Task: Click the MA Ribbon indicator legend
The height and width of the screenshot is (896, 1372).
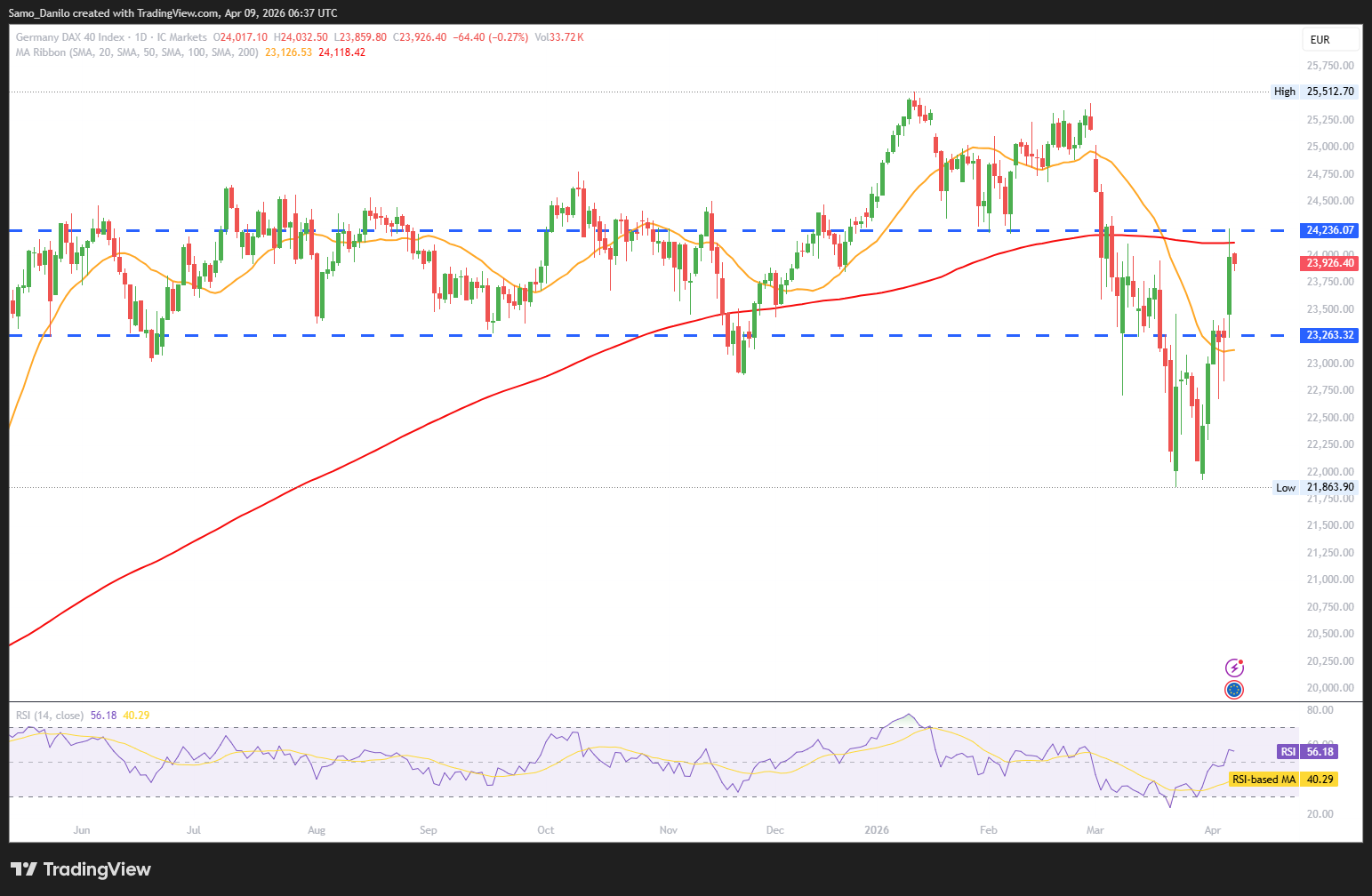Action: (x=138, y=52)
